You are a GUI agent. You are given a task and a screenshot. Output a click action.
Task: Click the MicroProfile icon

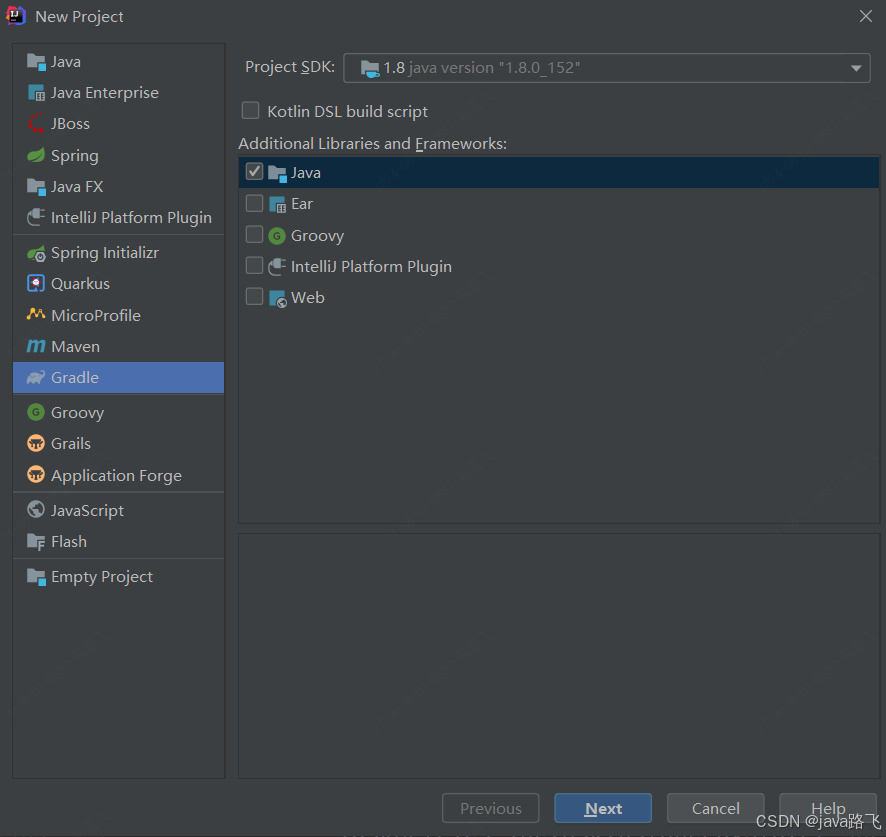(36, 314)
